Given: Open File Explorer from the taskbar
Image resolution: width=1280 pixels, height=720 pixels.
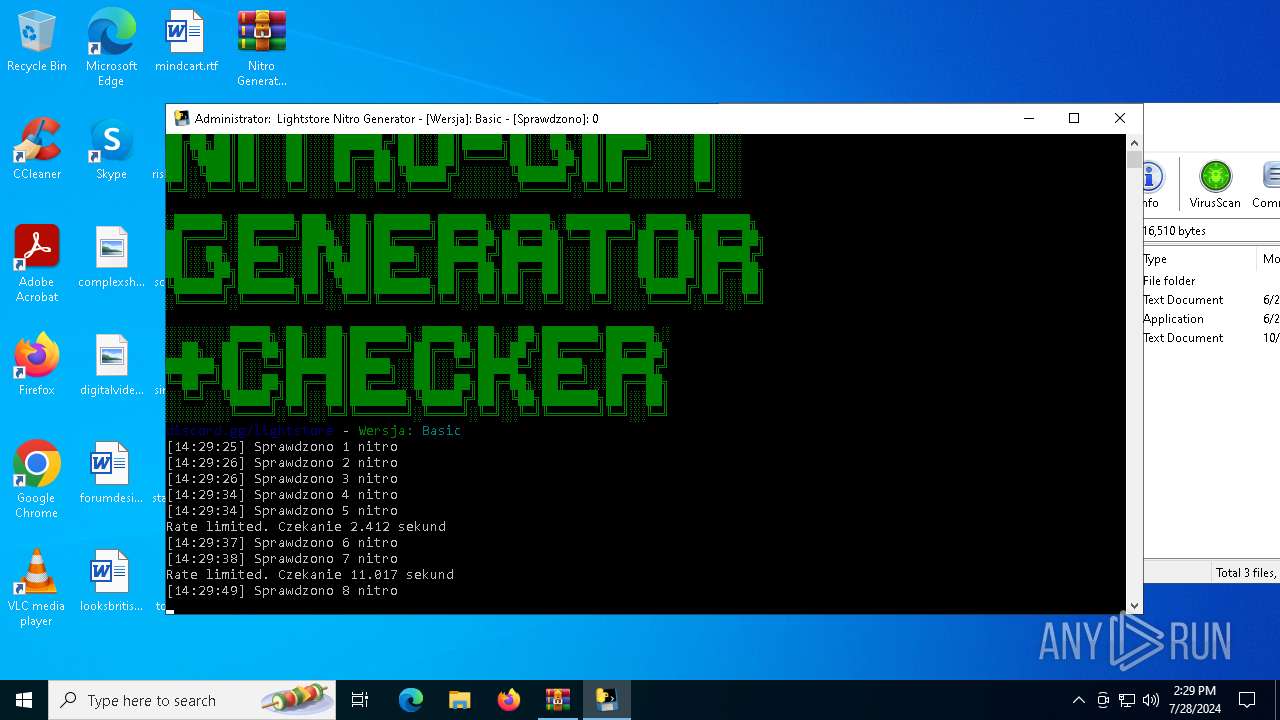Looking at the screenshot, I should click(460, 700).
